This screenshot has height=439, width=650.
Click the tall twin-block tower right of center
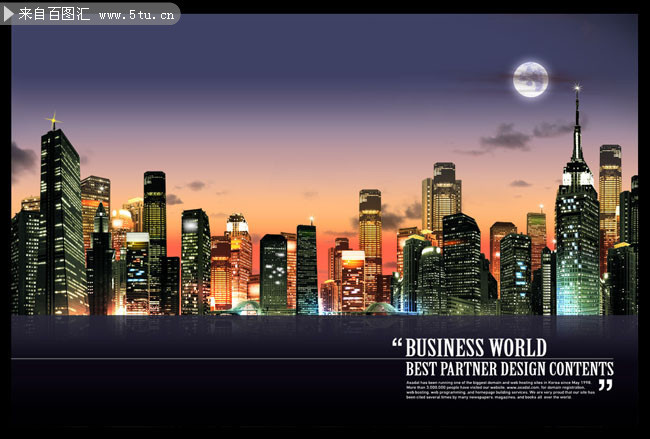pos(442,195)
